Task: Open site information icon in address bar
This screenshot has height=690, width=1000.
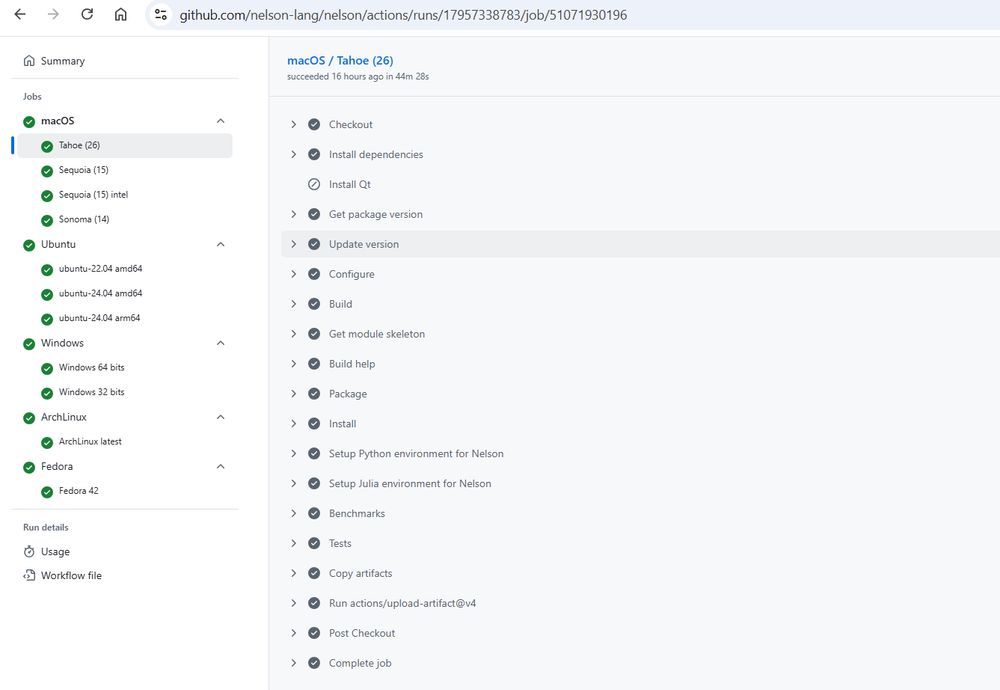Action: 161,14
